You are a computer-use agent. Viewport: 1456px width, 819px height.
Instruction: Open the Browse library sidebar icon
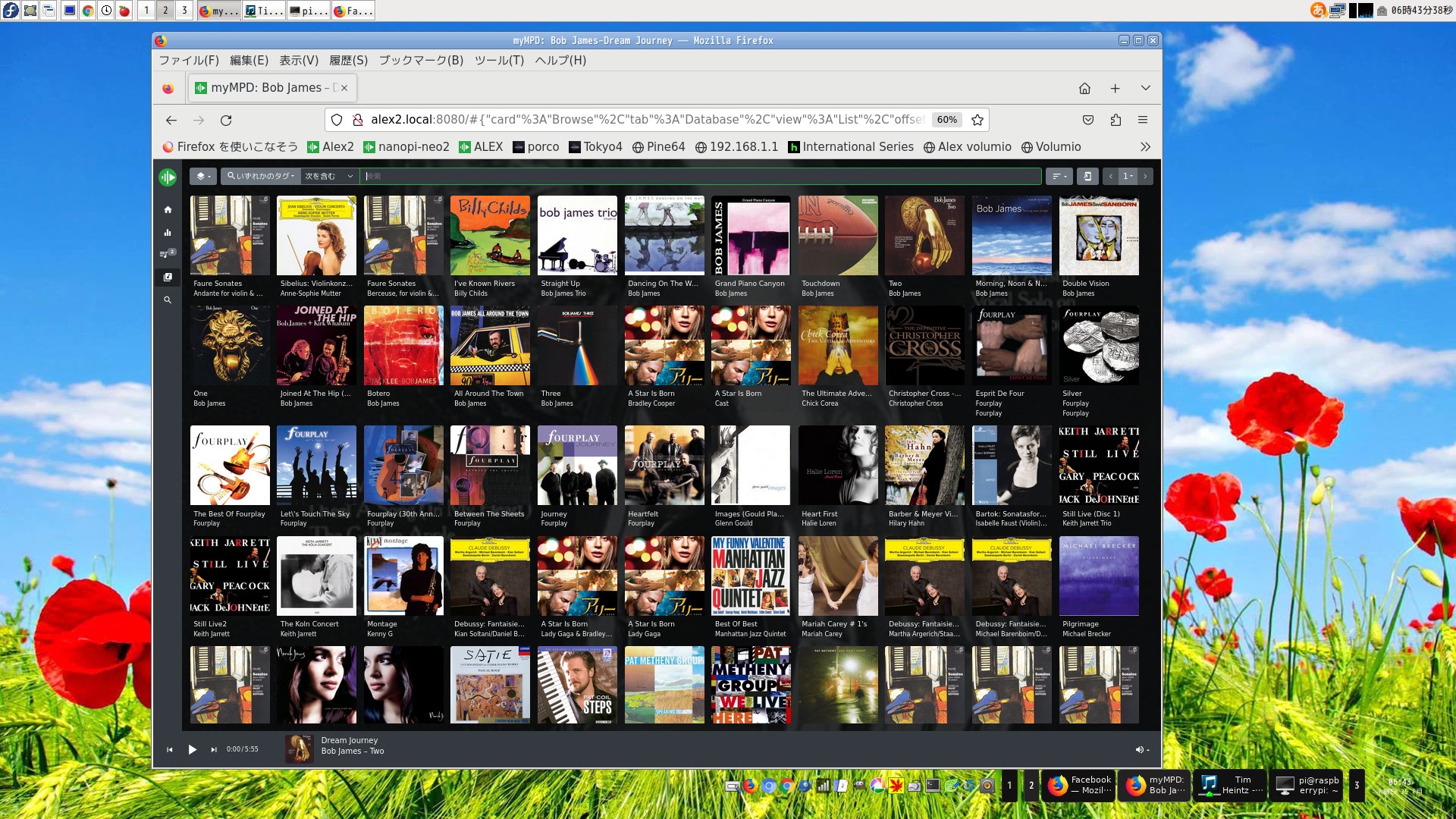coord(168,278)
